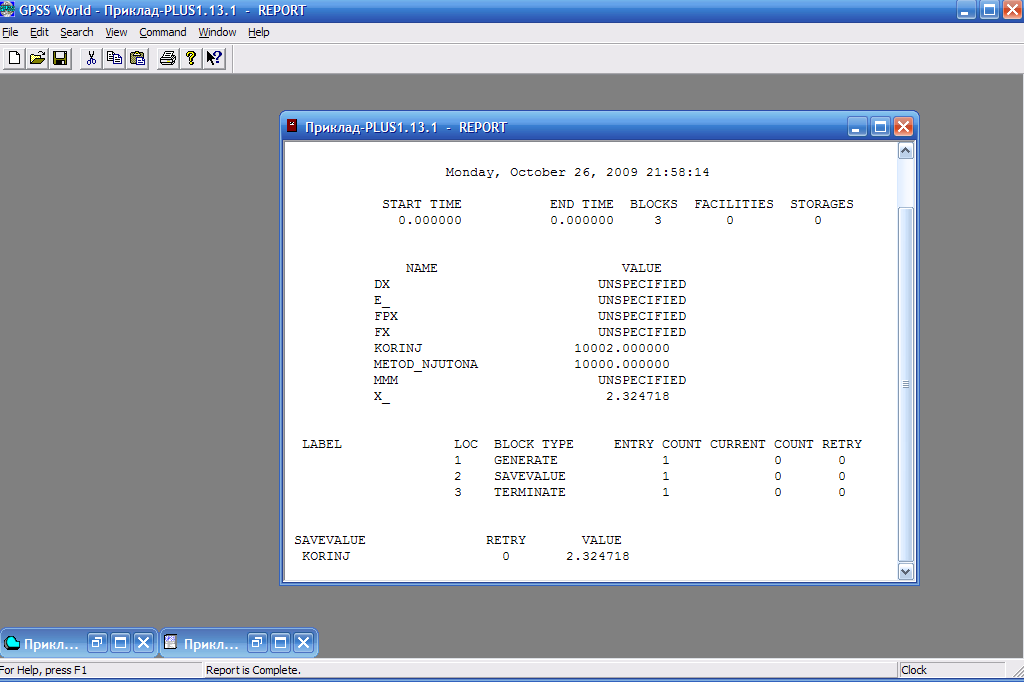Open a file with the folder icon
This screenshot has width=1024, height=682.
[x=37, y=58]
